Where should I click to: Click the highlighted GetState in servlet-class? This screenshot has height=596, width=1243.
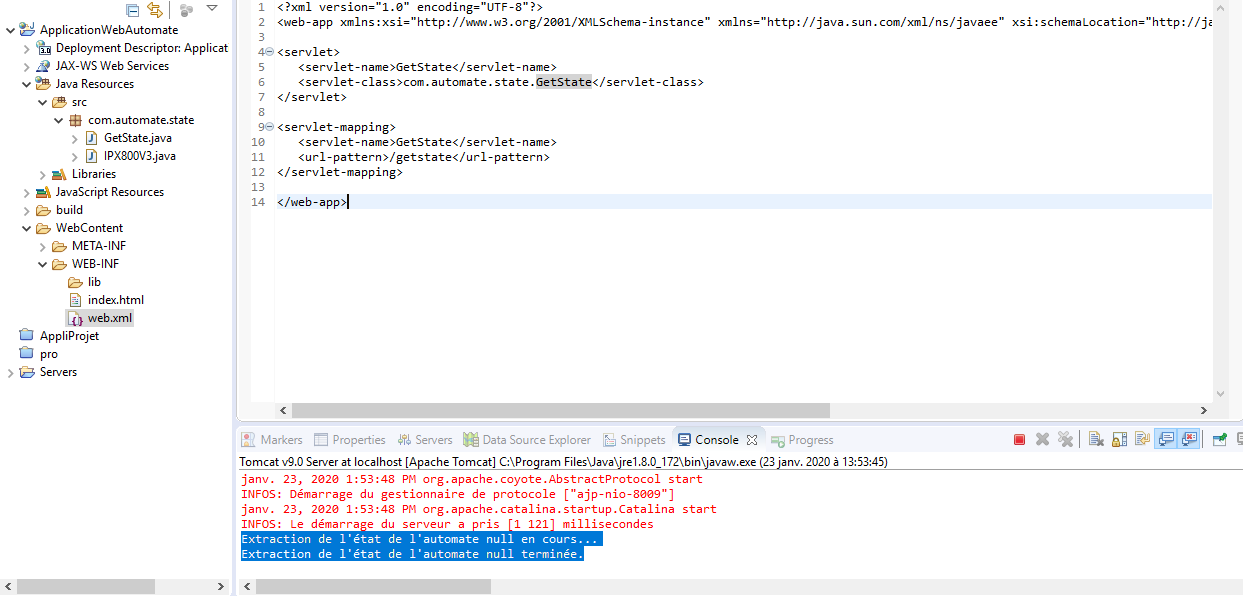[x=564, y=82]
